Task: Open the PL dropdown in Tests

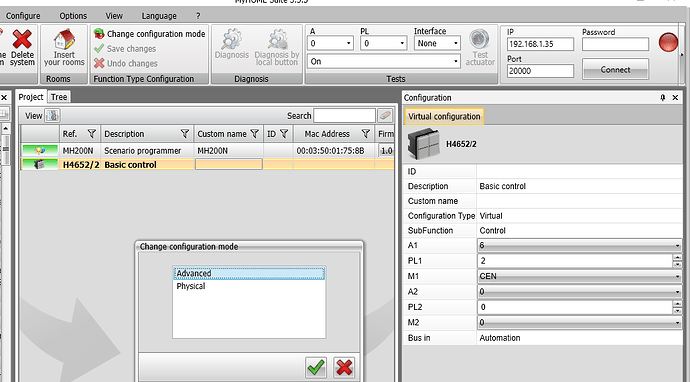Action: [x=402, y=44]
